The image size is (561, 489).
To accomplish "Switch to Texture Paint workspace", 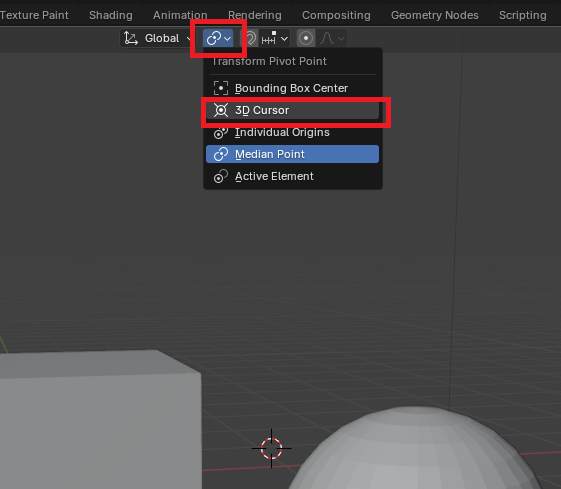I will pyautogui.click(x=34, y=15).
